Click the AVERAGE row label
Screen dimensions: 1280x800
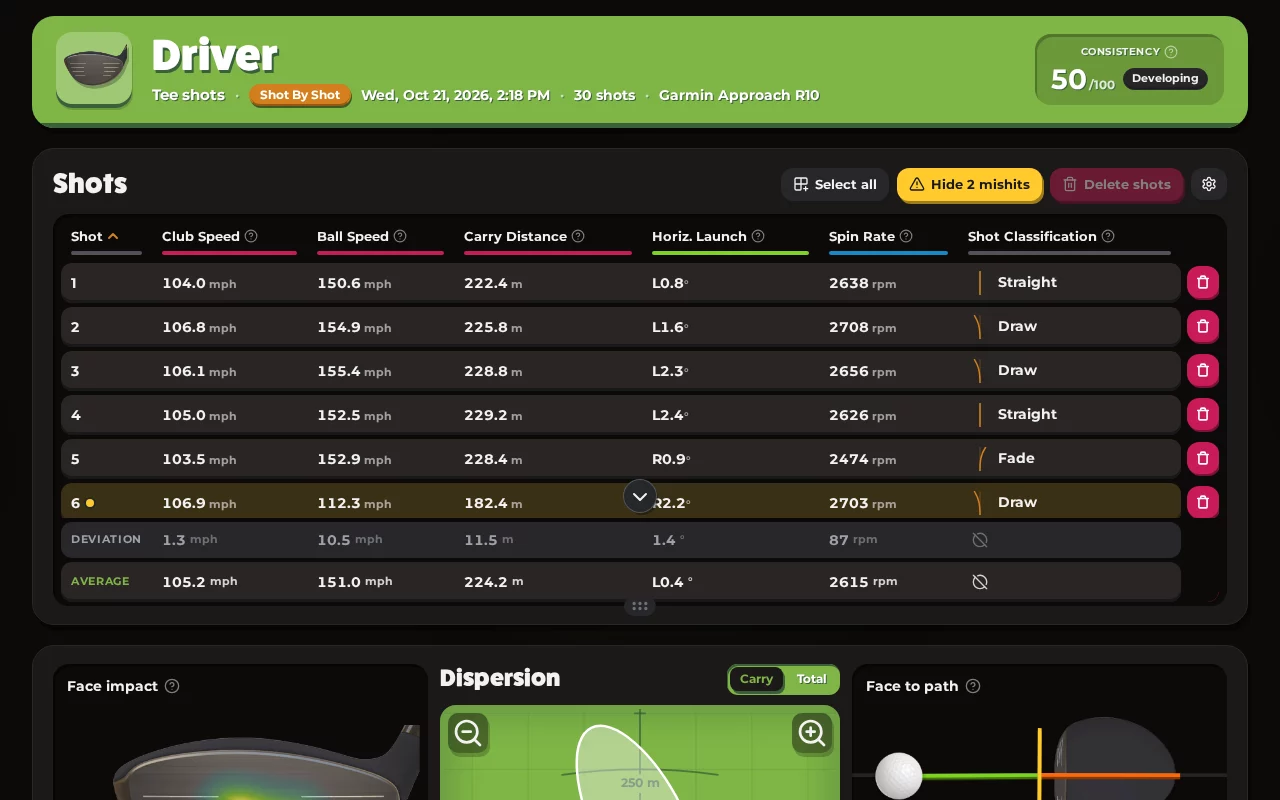tap(100, 581)
